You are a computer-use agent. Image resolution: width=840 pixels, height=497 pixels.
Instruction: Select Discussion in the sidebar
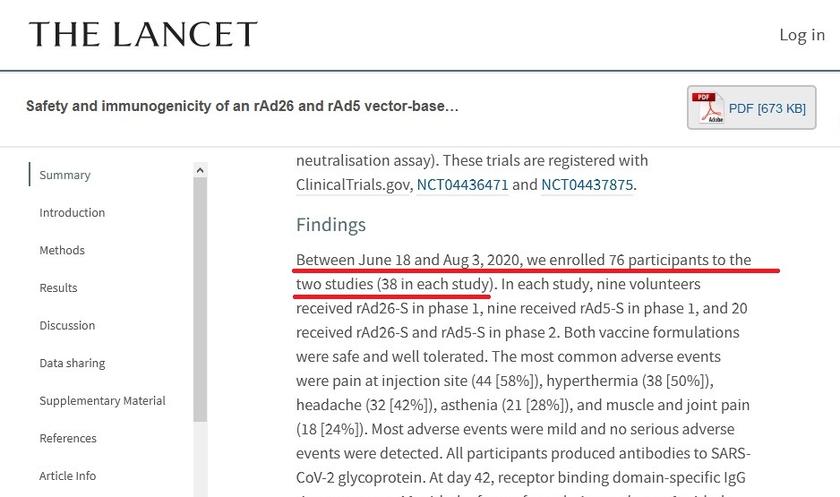click(67, 325)
